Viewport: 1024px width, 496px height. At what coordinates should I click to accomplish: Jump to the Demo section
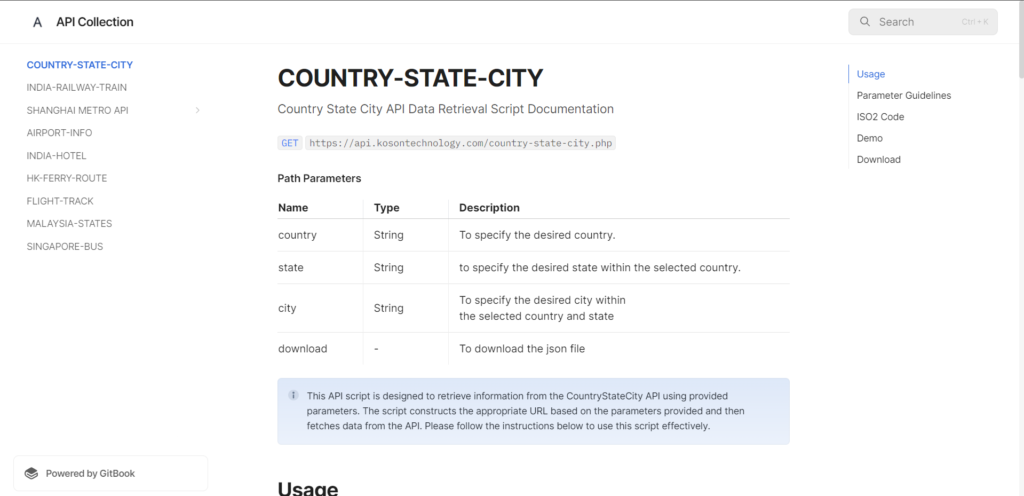[870, 138]
